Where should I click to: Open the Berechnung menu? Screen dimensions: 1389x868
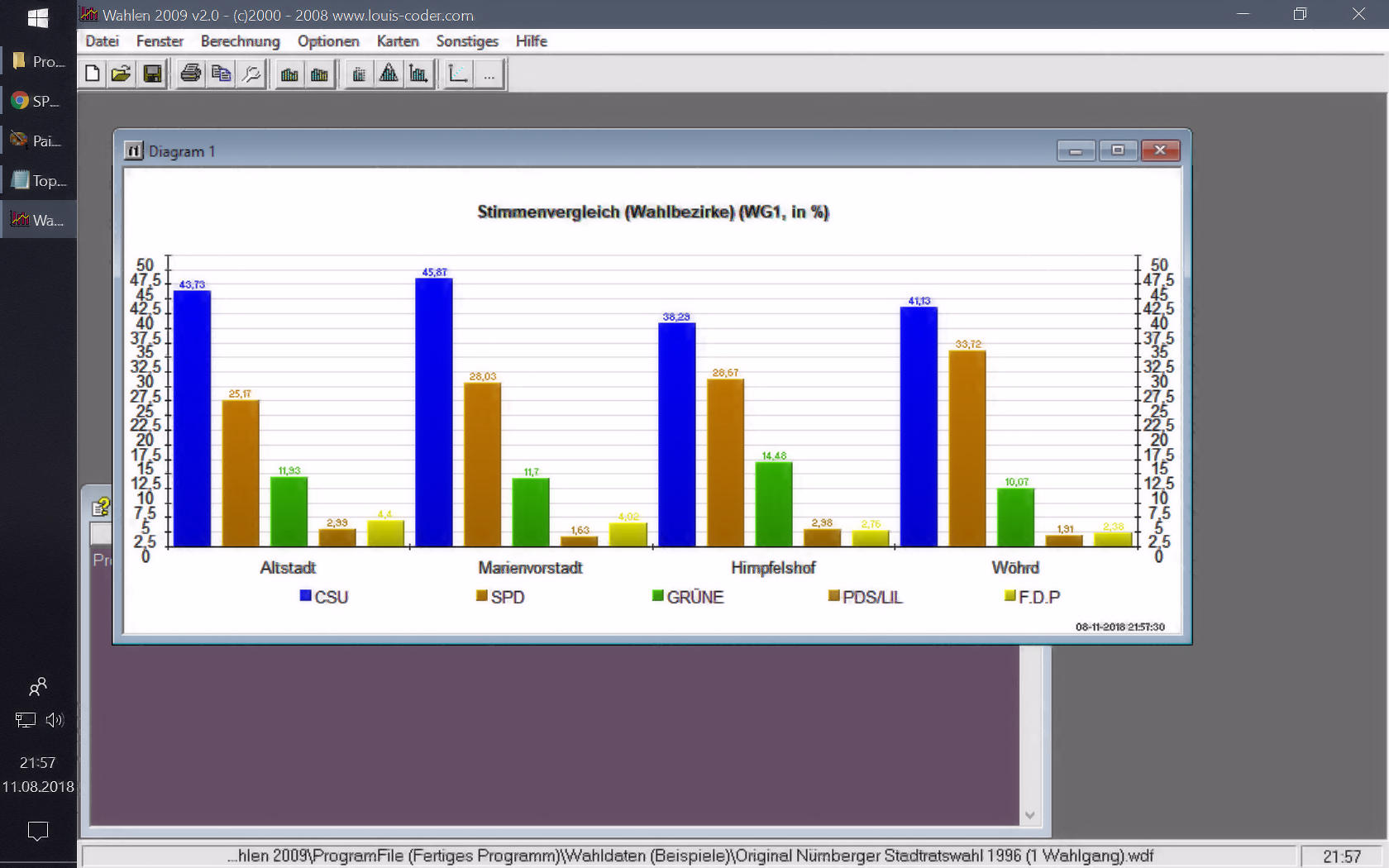click(240, 41)
